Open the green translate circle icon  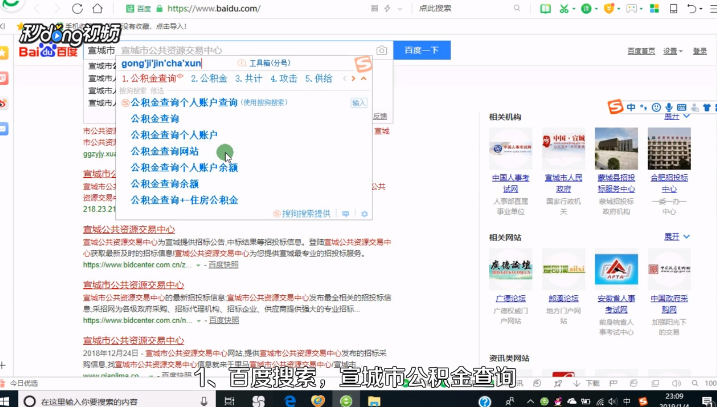point(586,8)
